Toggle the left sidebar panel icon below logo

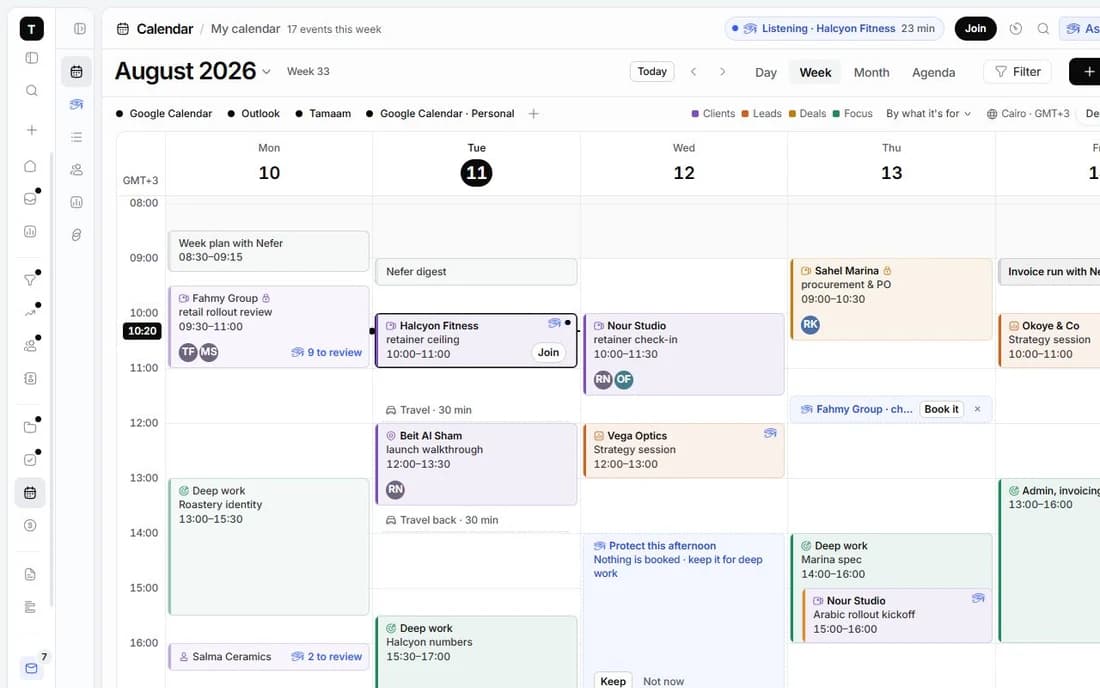click(x=32, y=58)
